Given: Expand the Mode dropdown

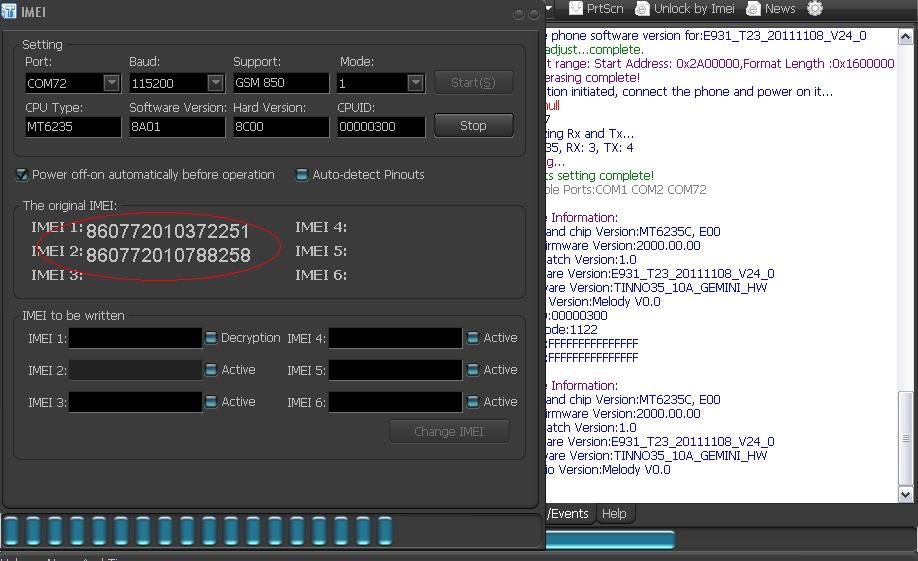Looking at the screenshot, I should tap(415, 83).
